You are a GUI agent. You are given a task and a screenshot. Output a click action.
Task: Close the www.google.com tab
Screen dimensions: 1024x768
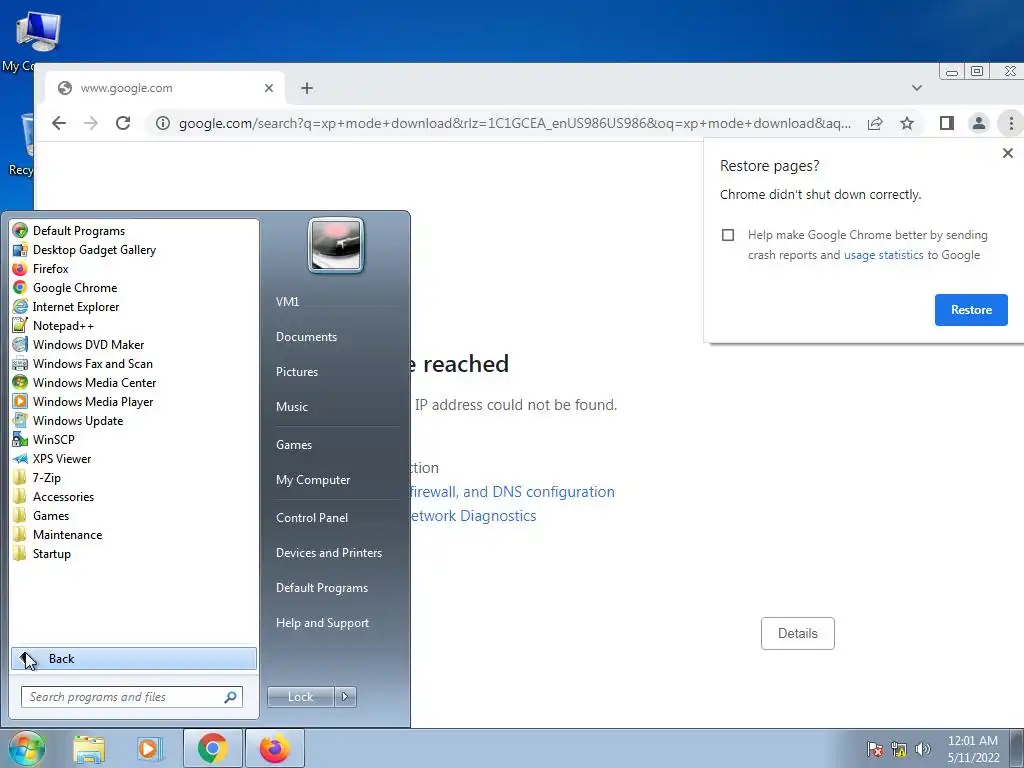[268, 88]
